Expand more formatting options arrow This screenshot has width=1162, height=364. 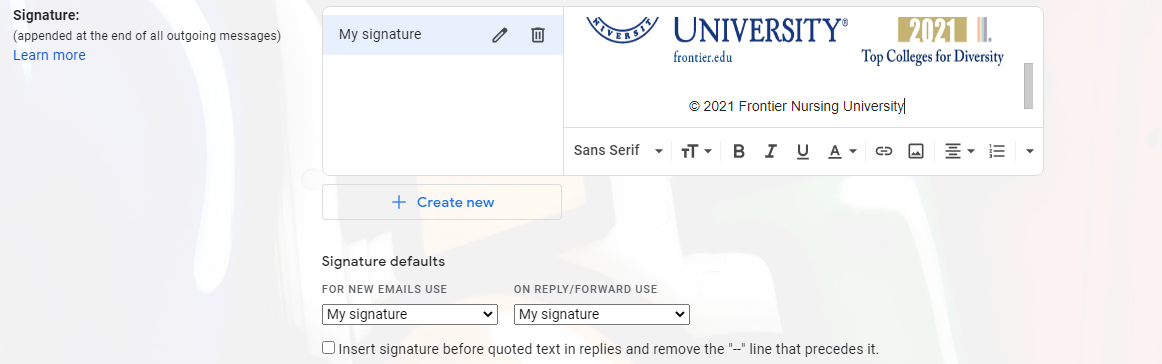pyautogui.click(x=1029, y=151)
